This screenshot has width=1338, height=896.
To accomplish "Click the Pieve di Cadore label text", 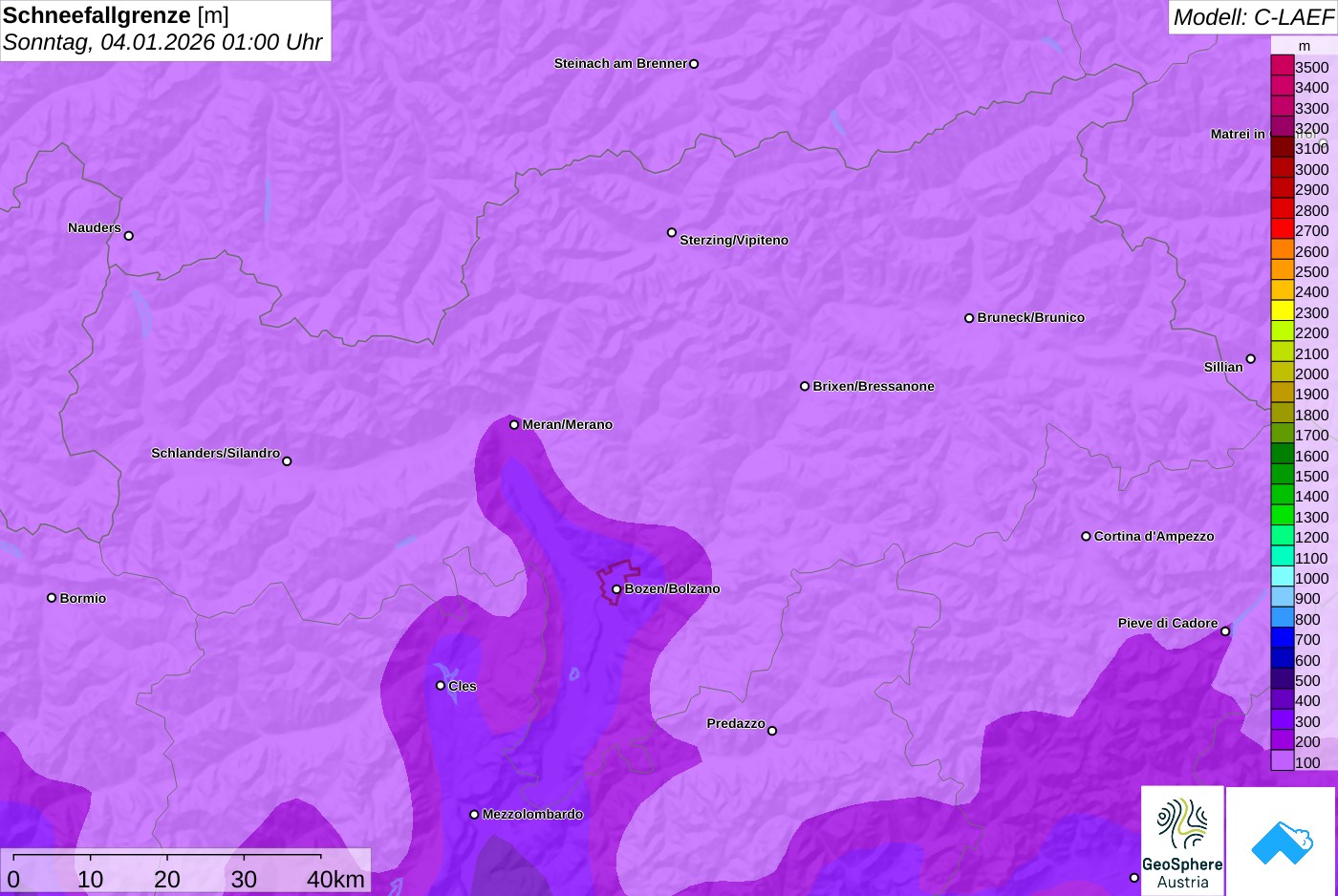I will coord(1168,624).
